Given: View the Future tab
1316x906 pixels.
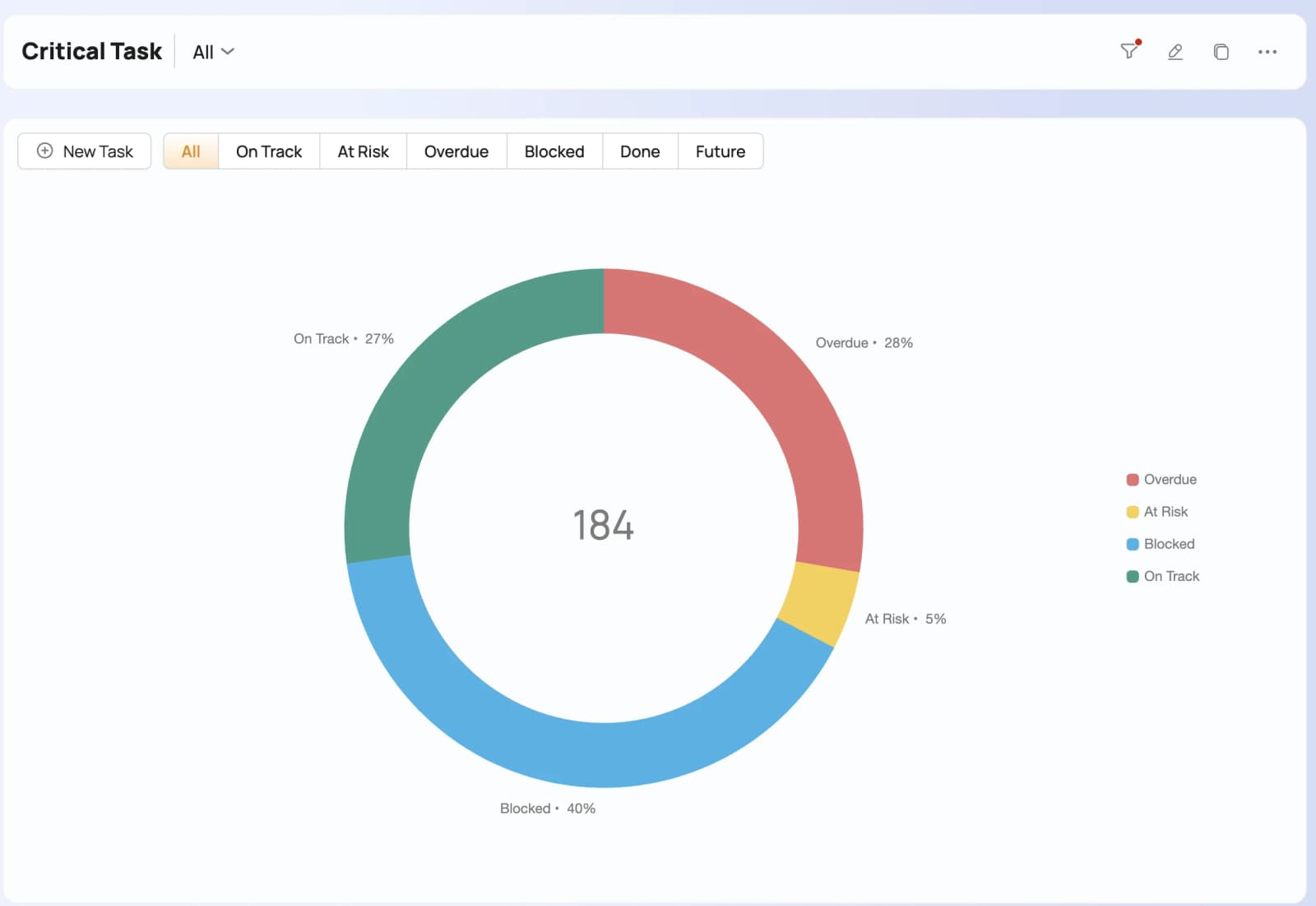Looking at the screenshot, I should (x=721, y=151).
